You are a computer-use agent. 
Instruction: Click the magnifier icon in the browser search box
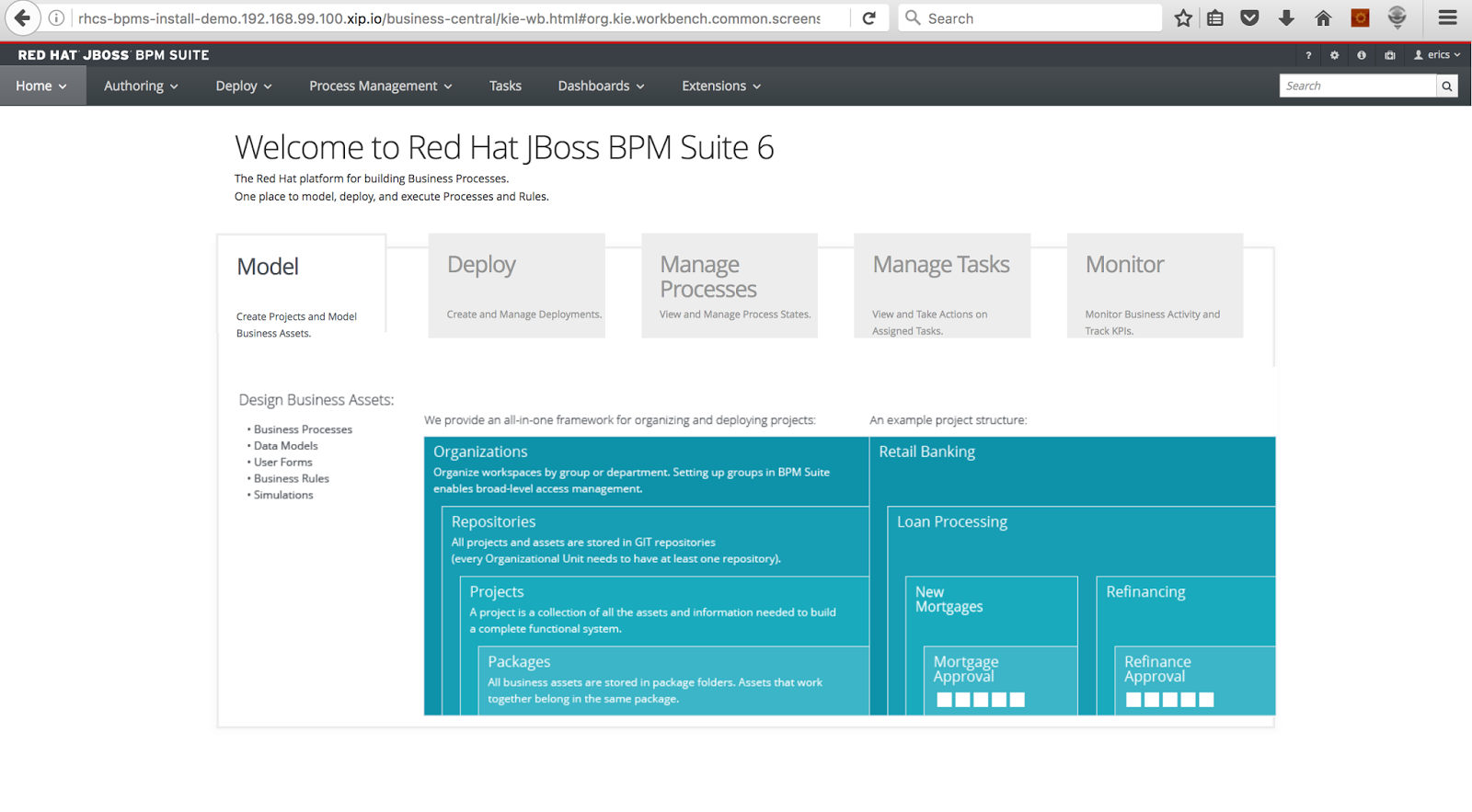913,17
